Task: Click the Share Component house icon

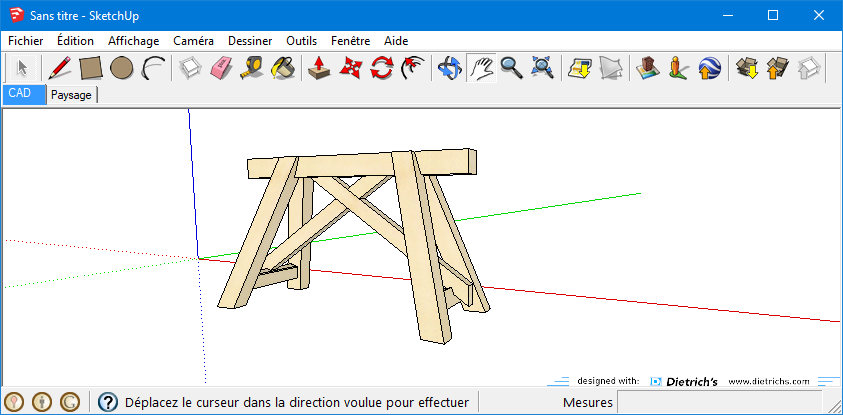Action: pos(808,68)
